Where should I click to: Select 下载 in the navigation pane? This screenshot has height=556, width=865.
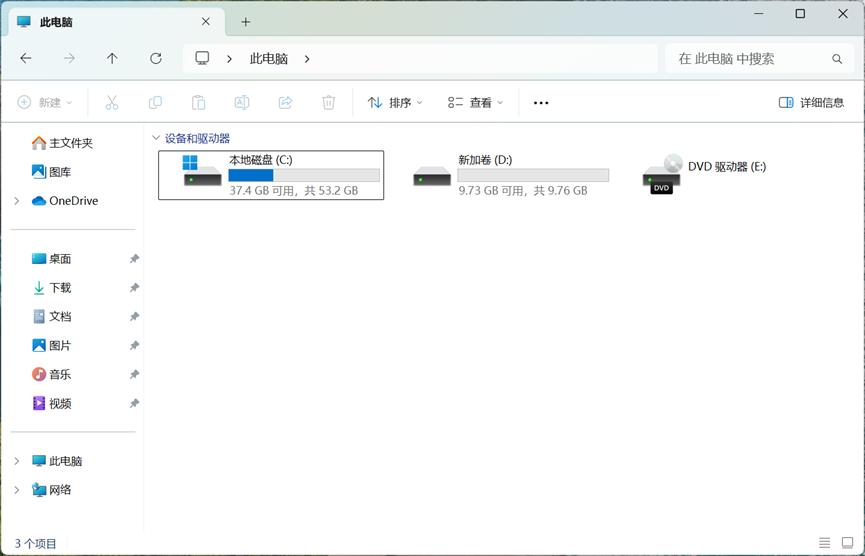tap(60, 288)
